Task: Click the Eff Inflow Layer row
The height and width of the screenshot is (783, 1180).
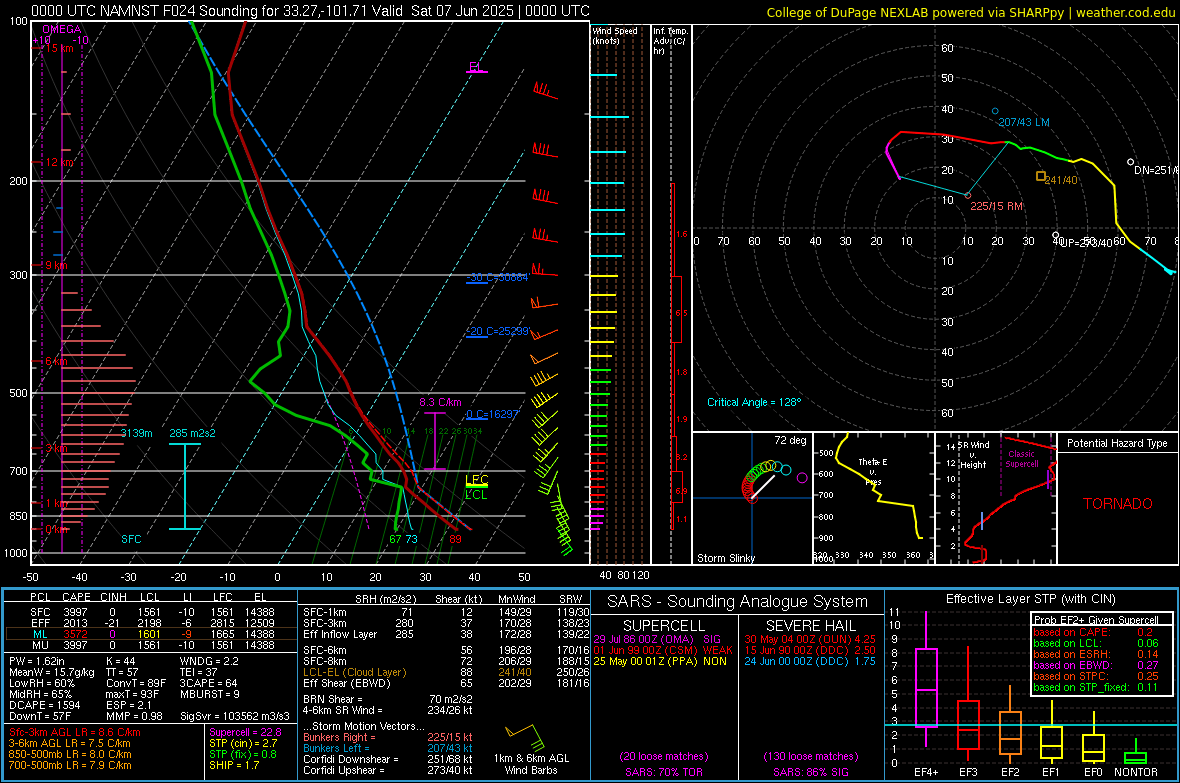Action: click(445, 634)
